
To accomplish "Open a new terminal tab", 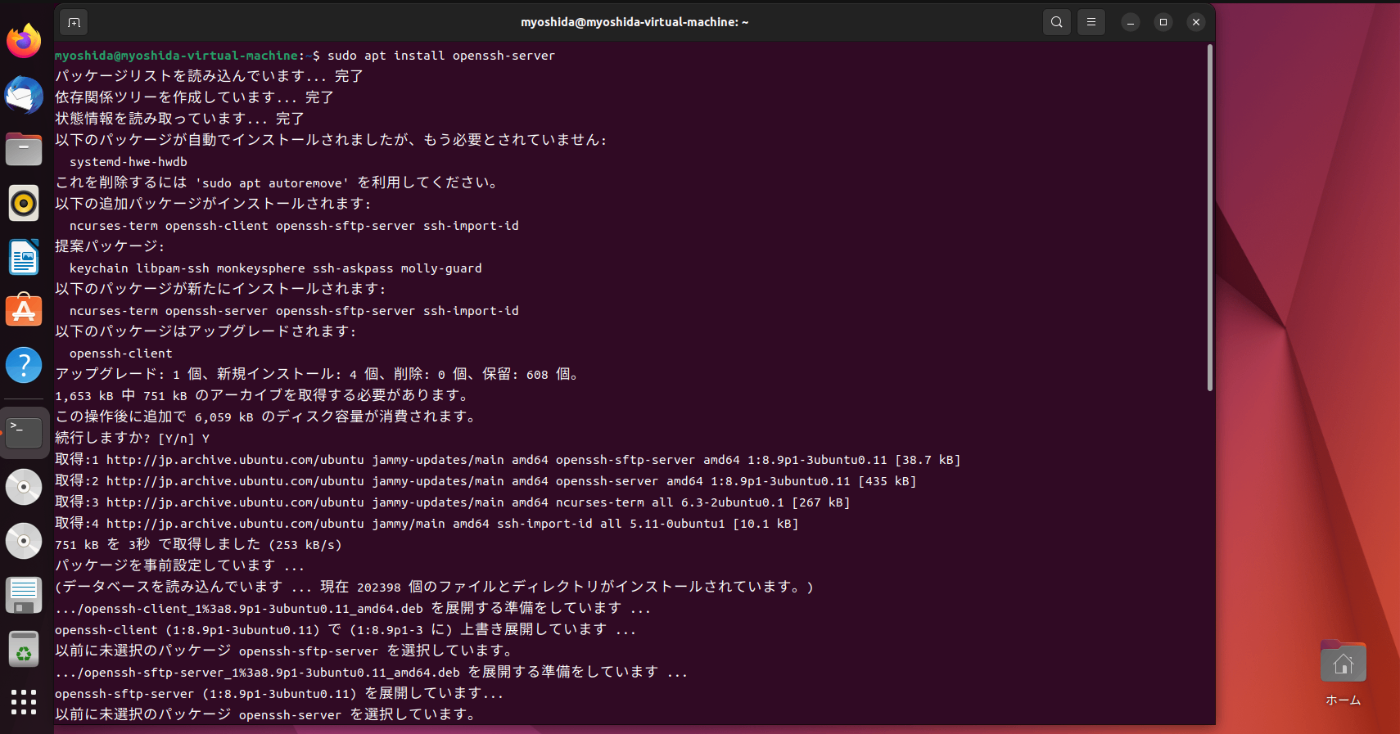I will [73, 21].
